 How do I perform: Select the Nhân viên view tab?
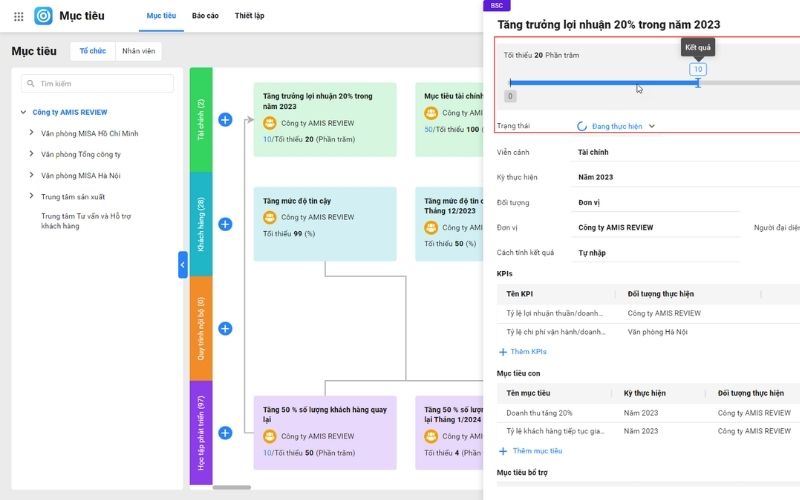138,51
